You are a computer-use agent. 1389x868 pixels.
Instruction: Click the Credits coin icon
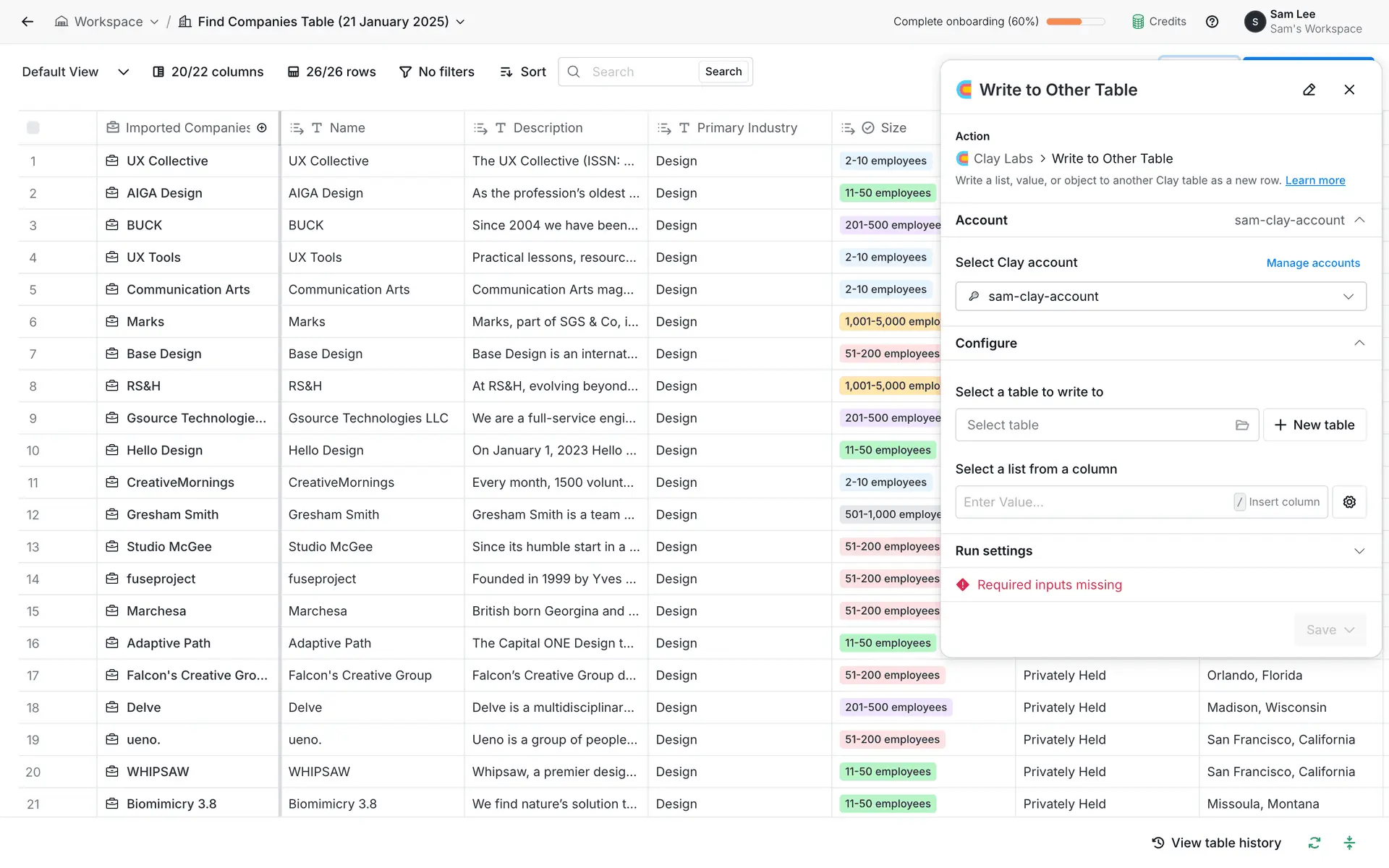(x=1138, y=22)
